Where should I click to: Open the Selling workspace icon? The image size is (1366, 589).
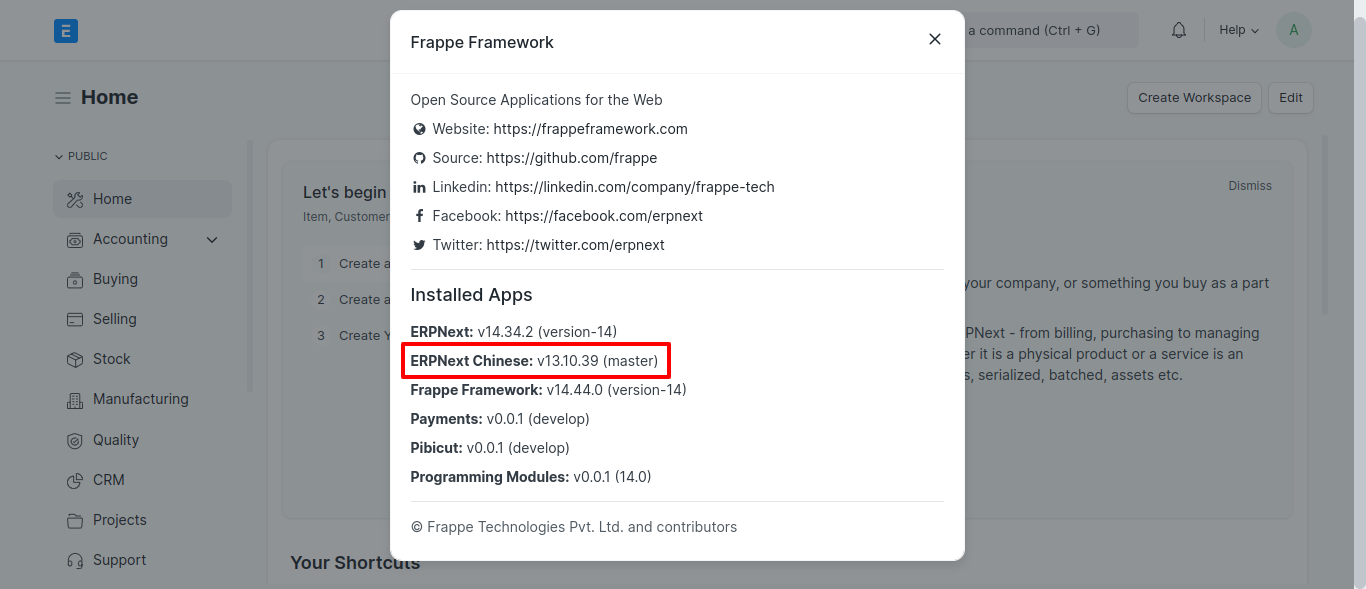[75, 320]
